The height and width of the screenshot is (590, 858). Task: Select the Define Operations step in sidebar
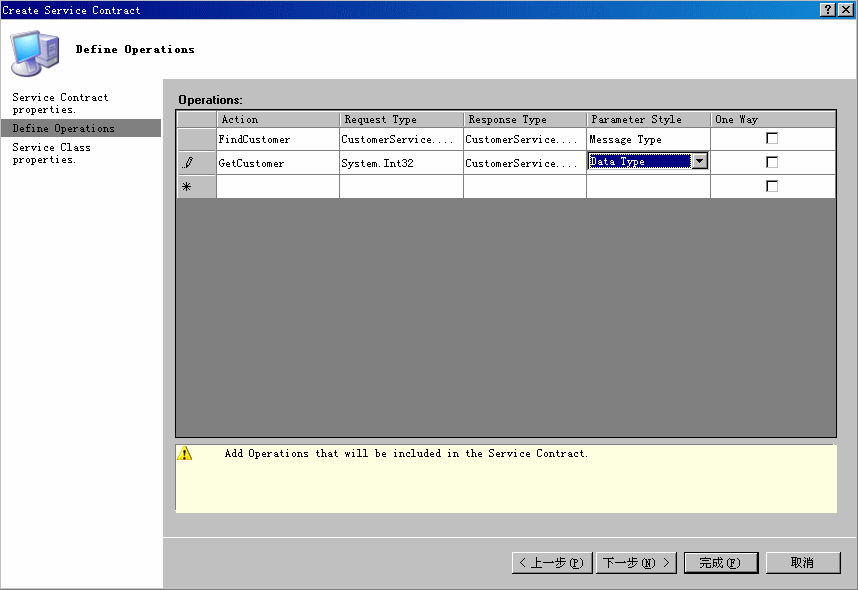pos(63,128)
